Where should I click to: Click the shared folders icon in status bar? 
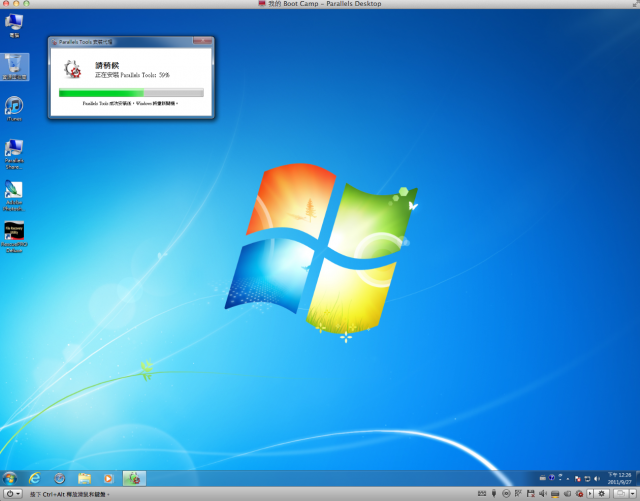click(x=567, y=493)
